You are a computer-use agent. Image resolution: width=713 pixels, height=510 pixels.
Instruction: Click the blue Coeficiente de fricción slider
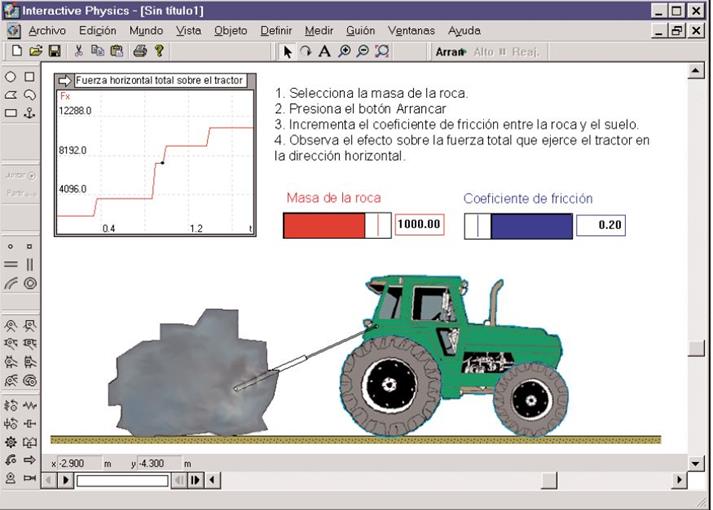(518, 226)
